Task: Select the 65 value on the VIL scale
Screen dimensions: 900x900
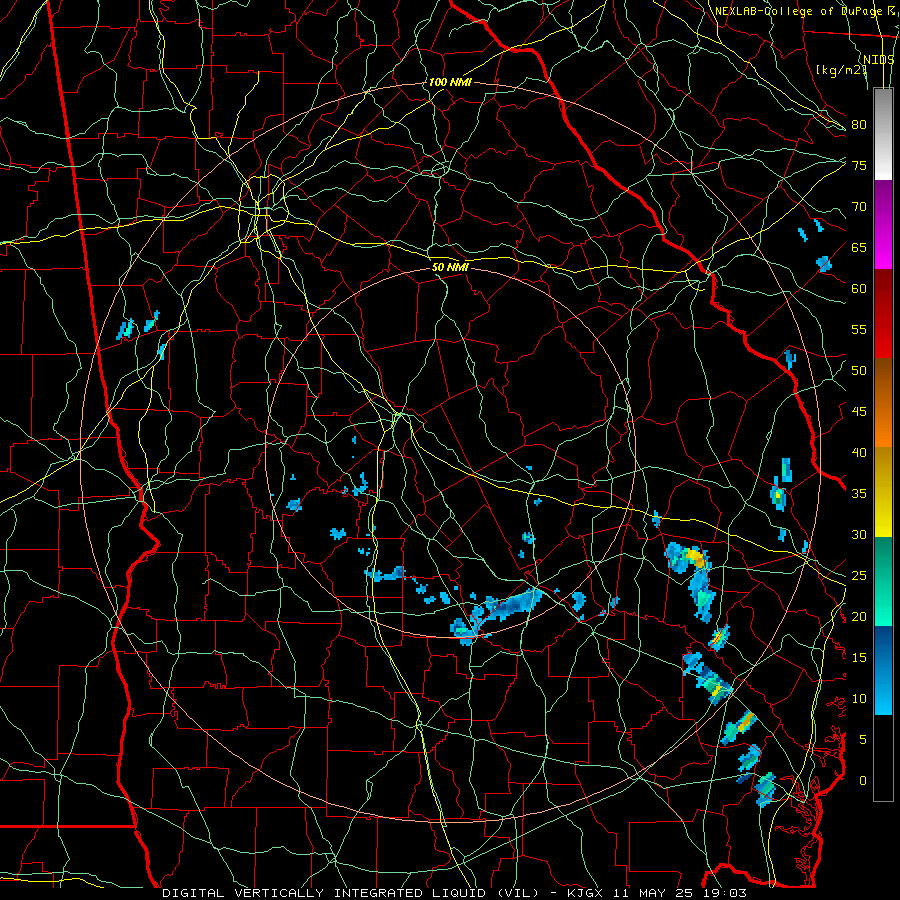Action: 859,247
